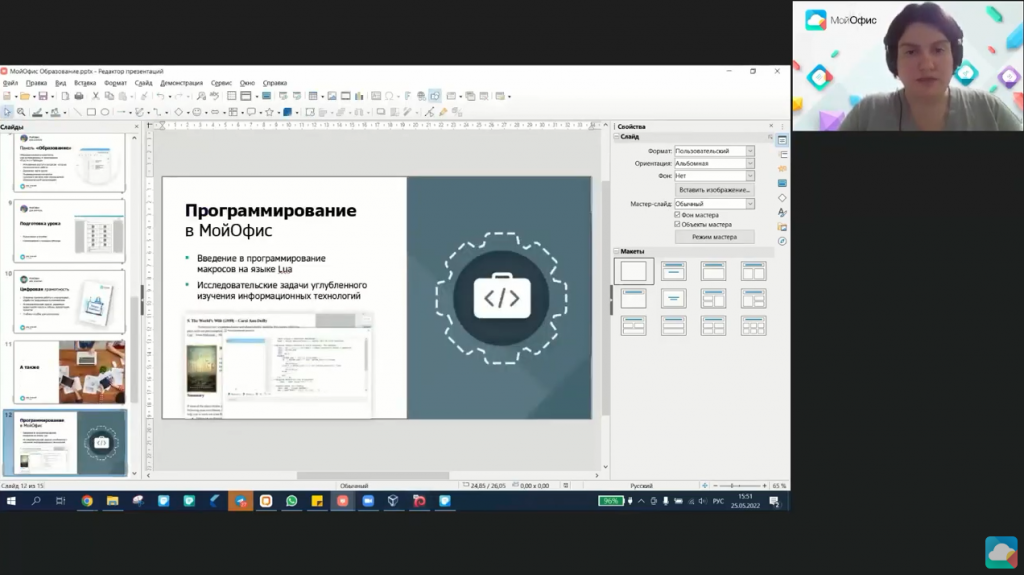Select the smiley Symbol Shapes tool

(197, 112)
